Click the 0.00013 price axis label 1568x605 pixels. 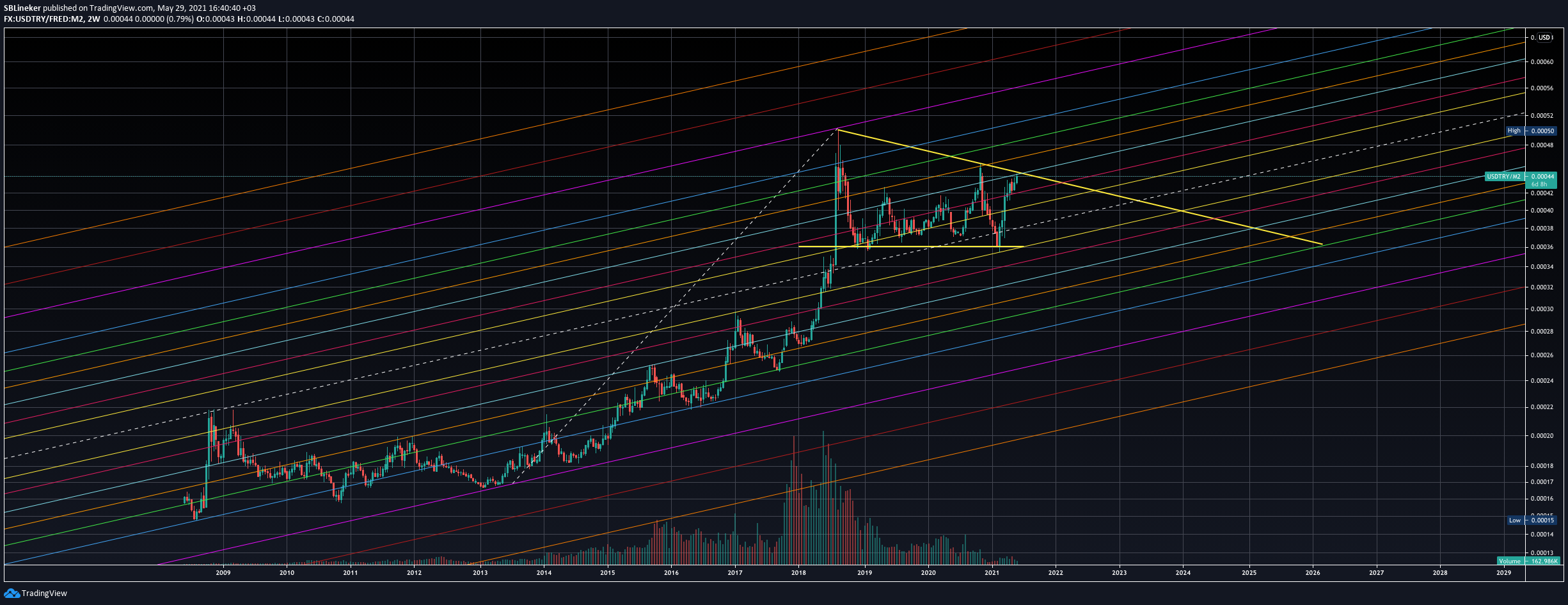click(x=1540, y=553)
